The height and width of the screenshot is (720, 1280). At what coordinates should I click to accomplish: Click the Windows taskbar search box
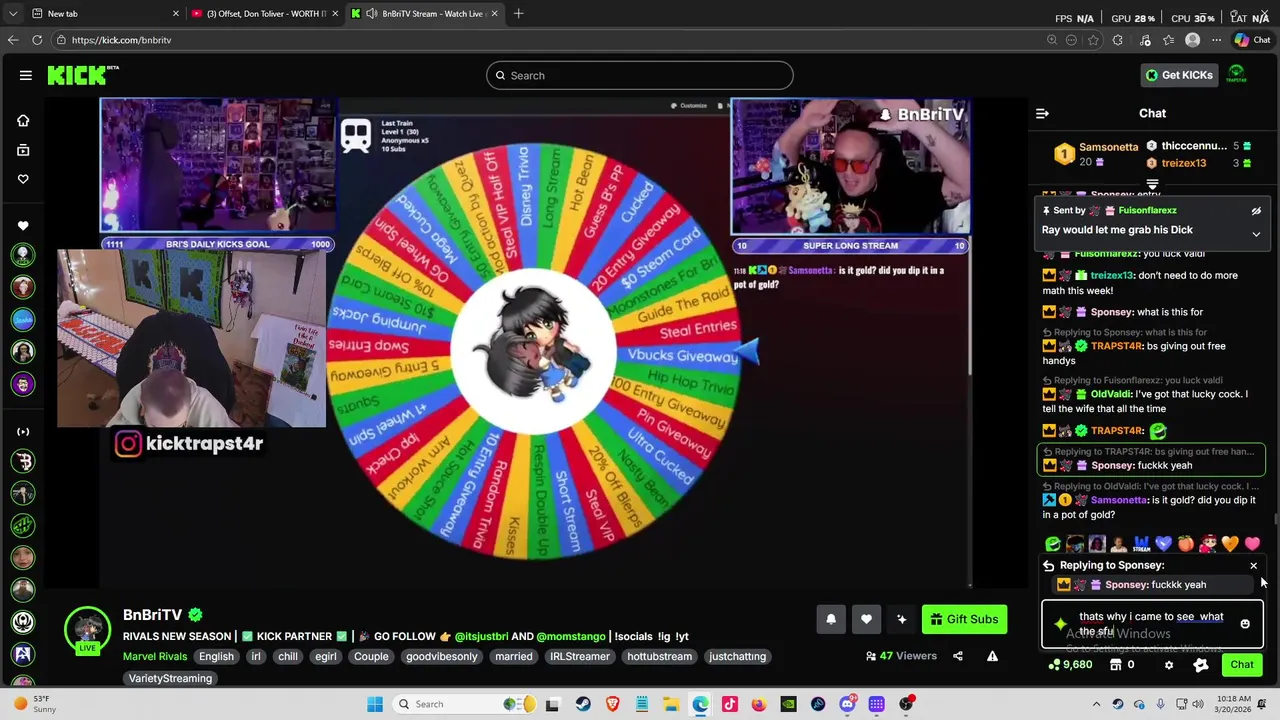pos(465,704)
